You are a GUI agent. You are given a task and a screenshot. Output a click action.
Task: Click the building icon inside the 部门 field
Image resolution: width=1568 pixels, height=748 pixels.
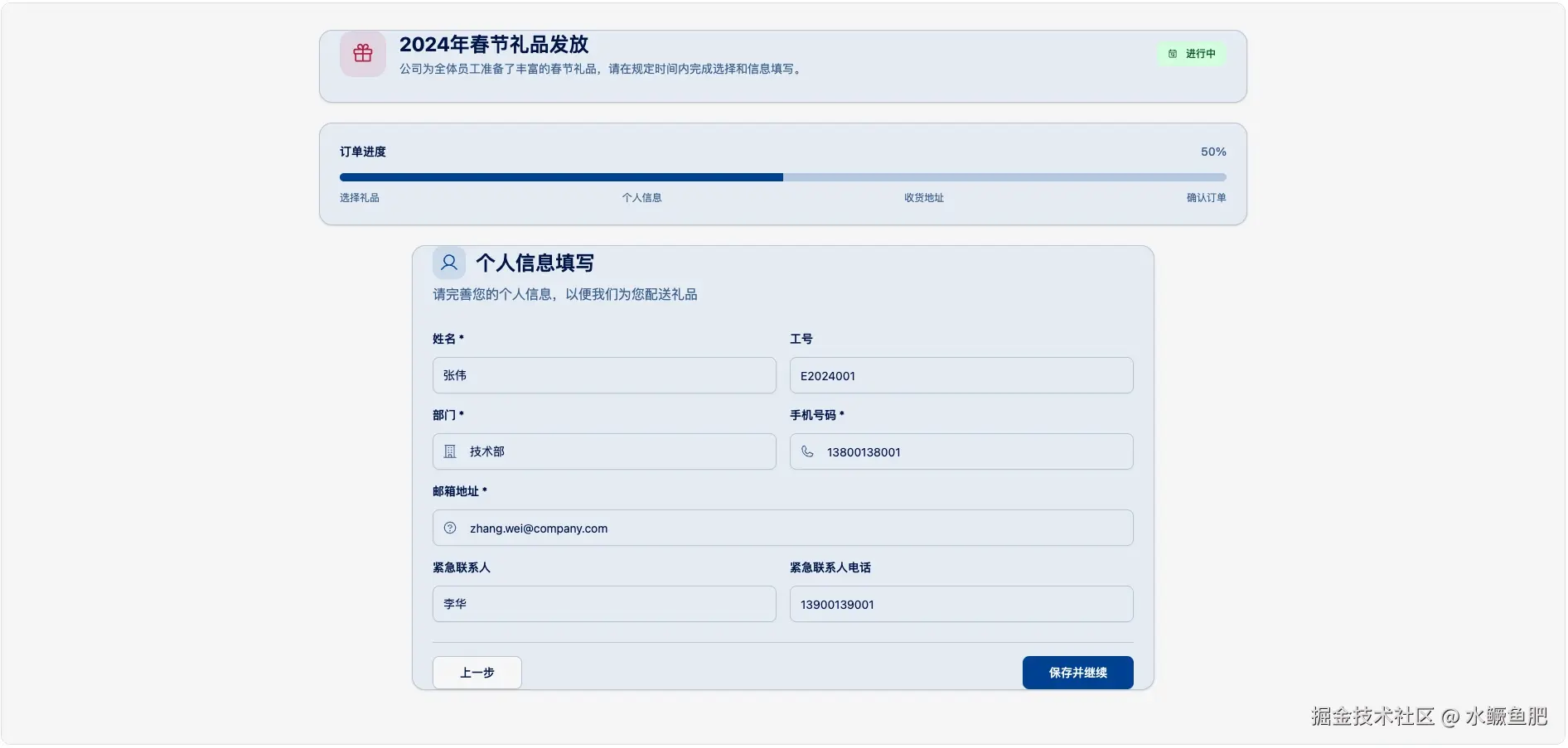point(449,451)
